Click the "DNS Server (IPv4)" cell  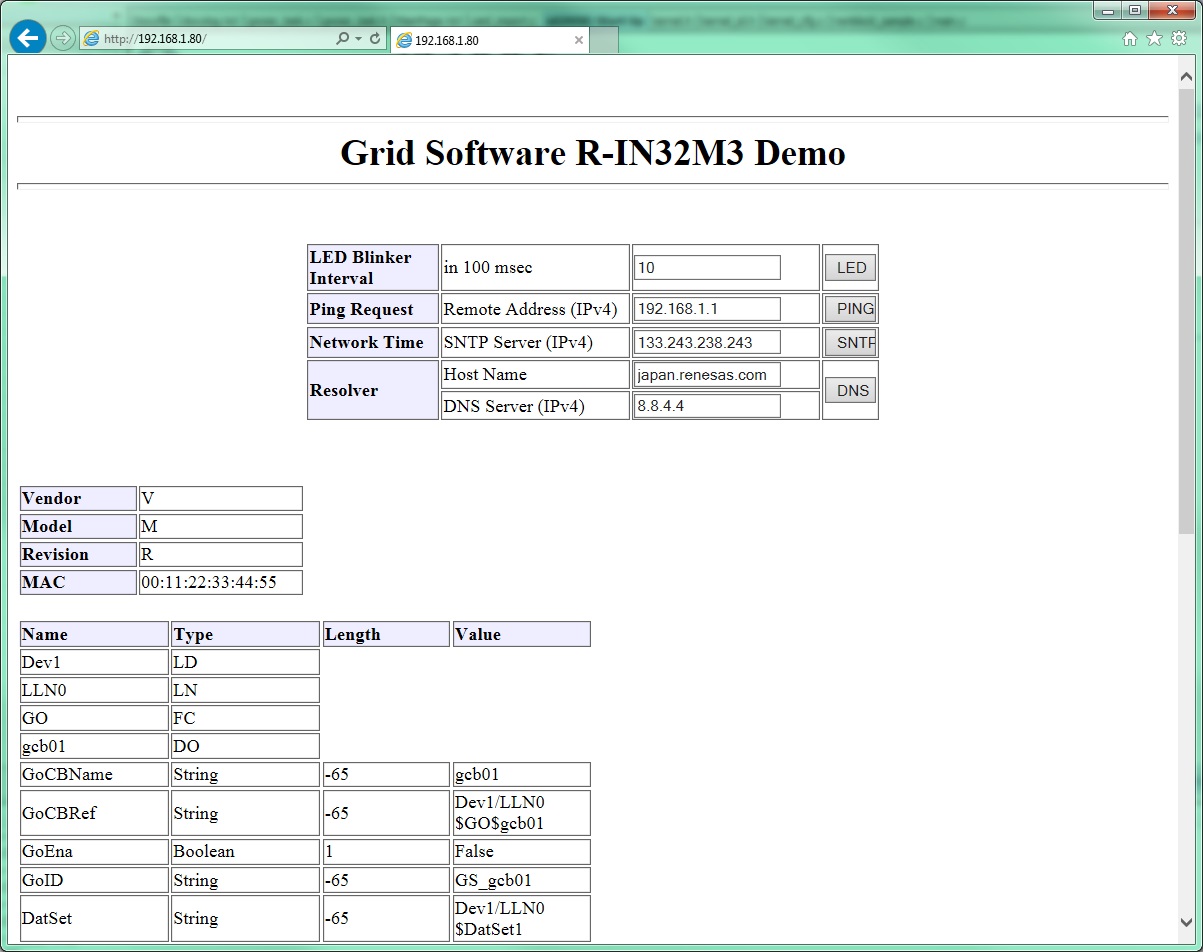(x=535, y=406)
